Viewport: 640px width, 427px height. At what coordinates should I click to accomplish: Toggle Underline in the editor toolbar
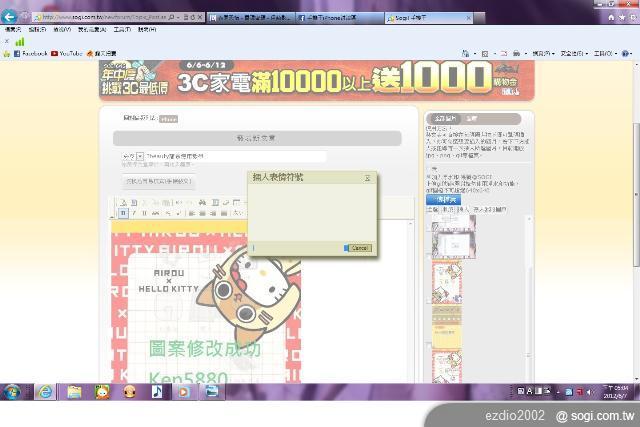click(144, 213)
